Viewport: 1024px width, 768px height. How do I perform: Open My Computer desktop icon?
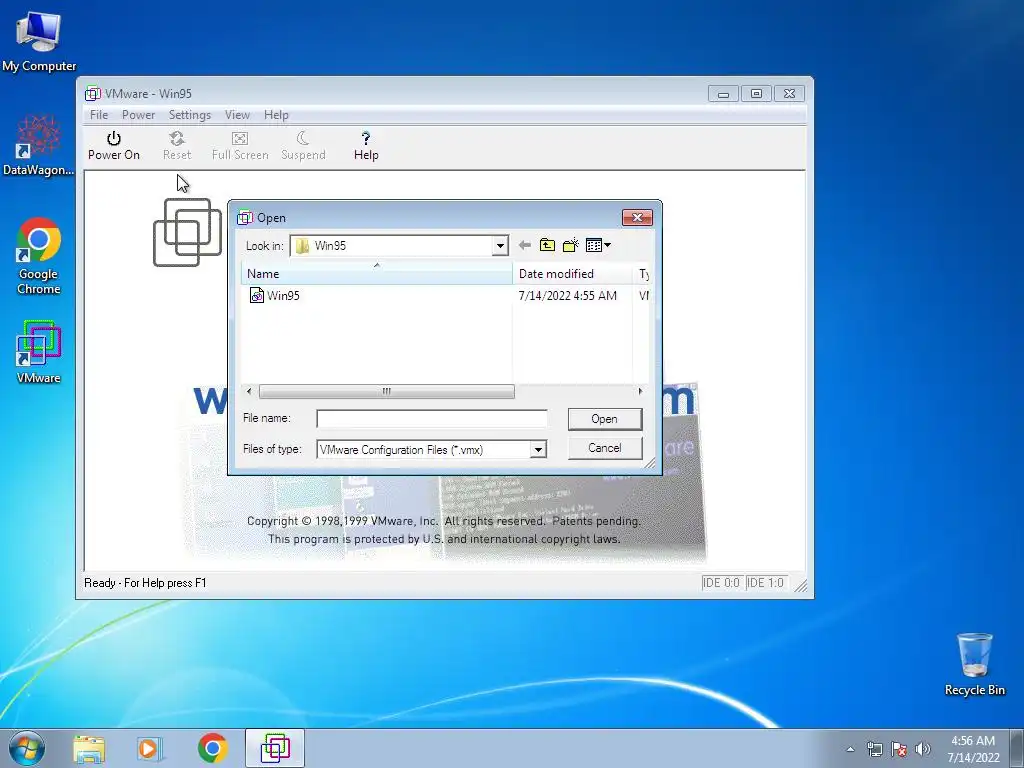39,40
